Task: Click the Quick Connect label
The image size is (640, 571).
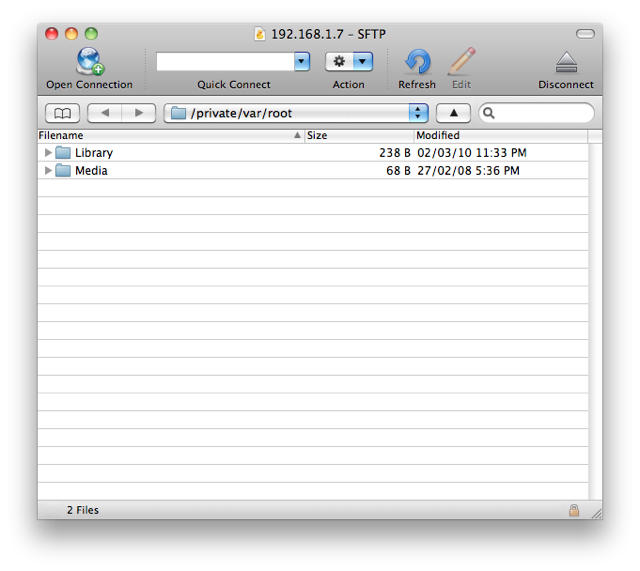Action: (234, 84)
